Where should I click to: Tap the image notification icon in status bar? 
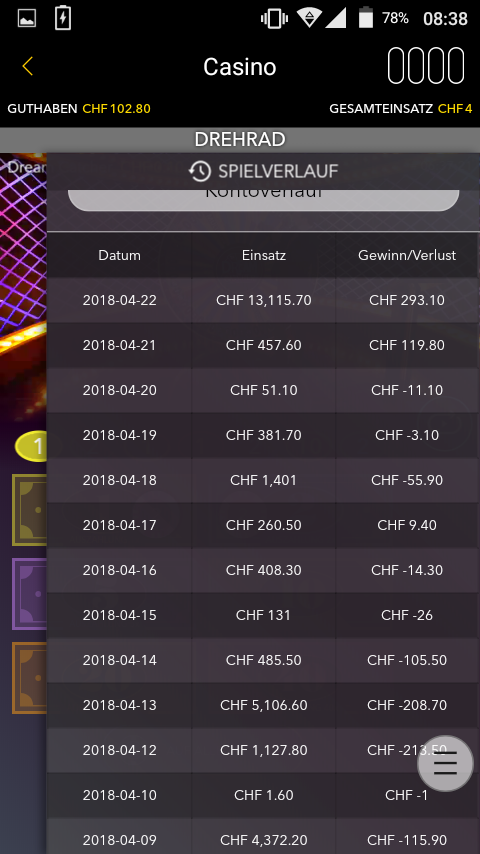point(27,19)
